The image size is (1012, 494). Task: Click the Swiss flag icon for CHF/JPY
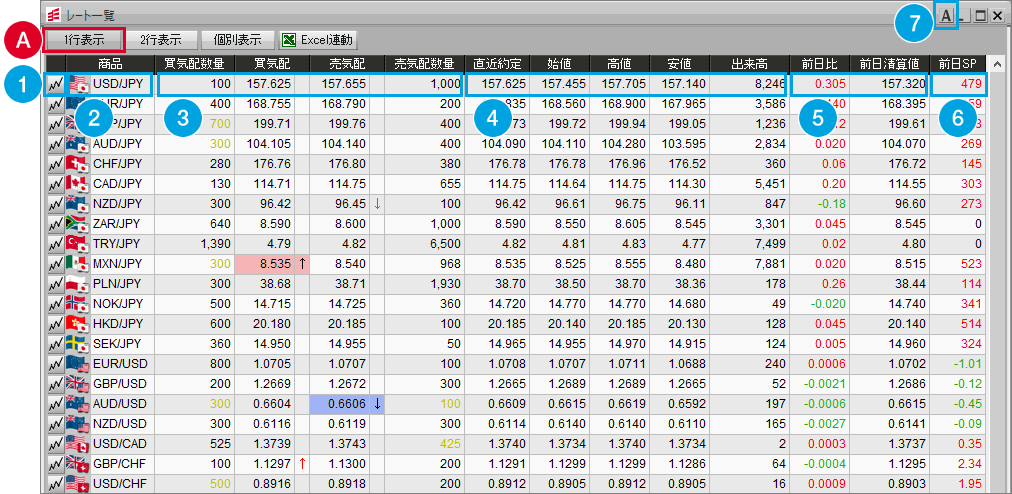pos(77,164)
